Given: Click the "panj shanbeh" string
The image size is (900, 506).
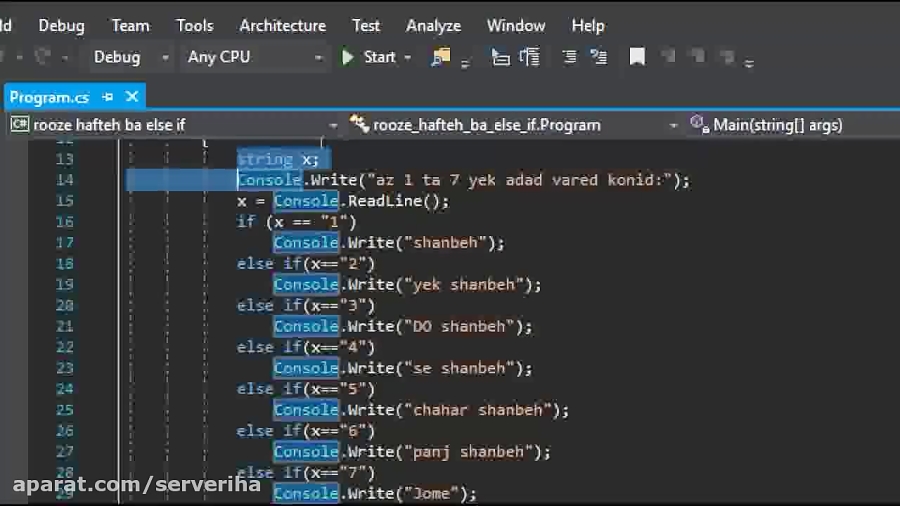Looking at the screenshot, I should pyautogui.click(x=468, y=452).
